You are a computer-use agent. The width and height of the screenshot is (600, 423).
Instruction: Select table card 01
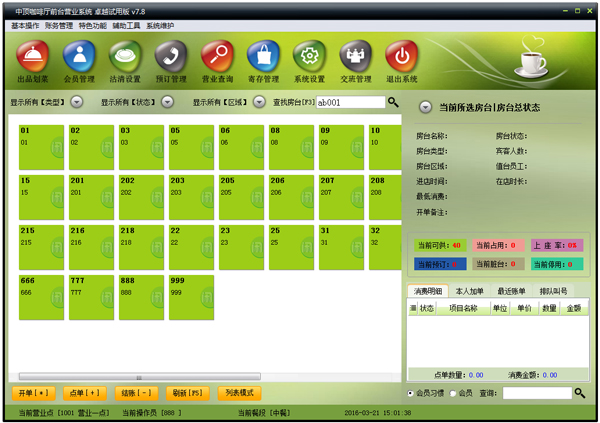(41, 147)
